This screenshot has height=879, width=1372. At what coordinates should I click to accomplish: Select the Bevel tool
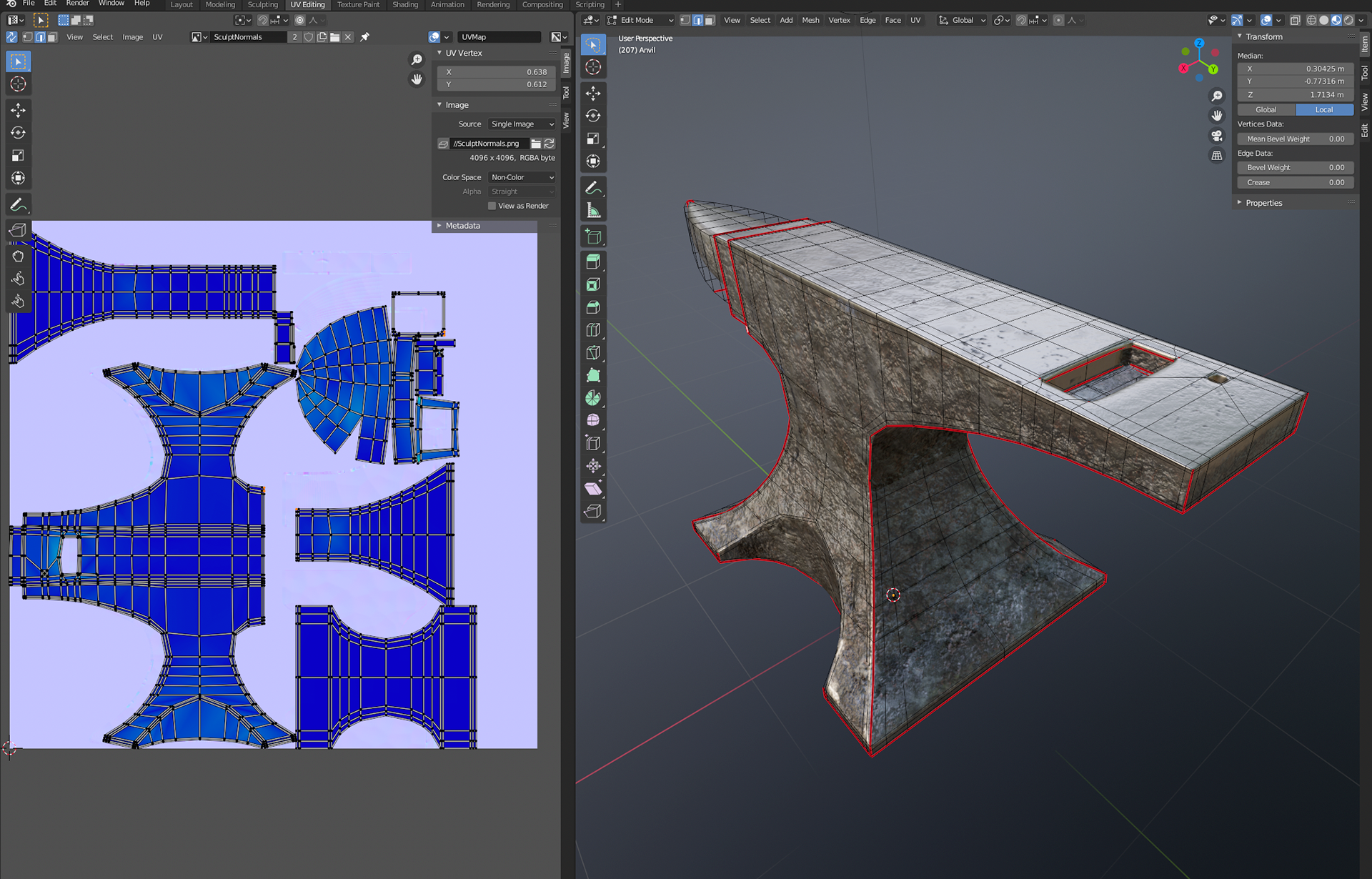(593, 307)
